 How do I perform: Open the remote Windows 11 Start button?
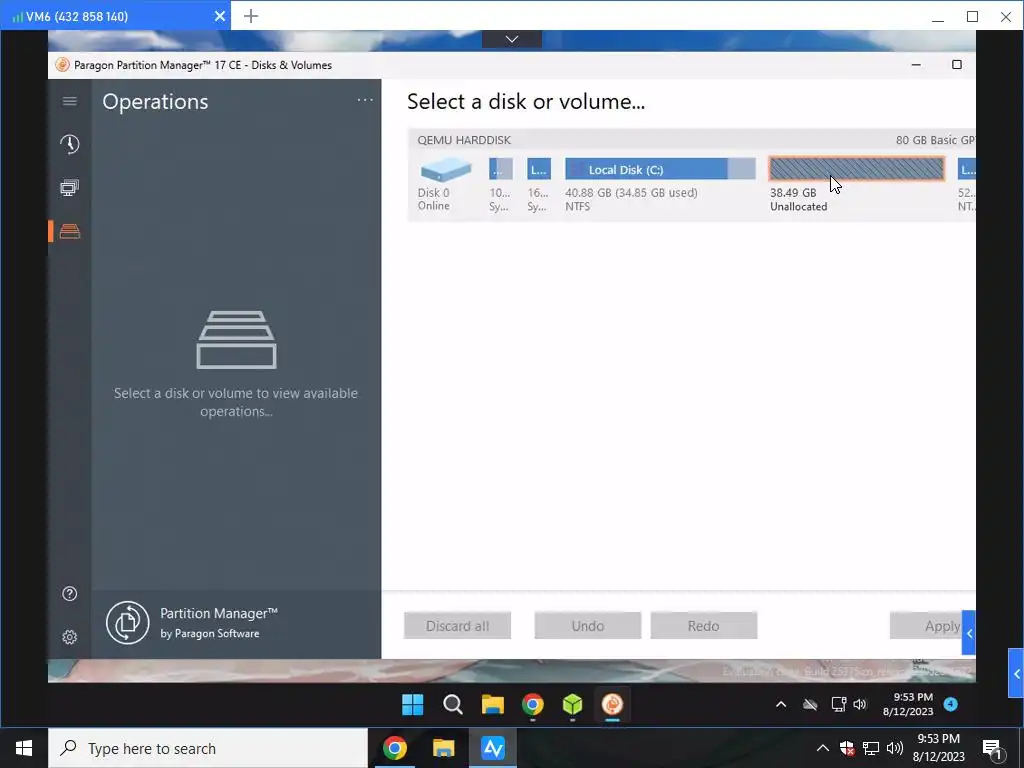pyautogui.click(x=413, y=705)
